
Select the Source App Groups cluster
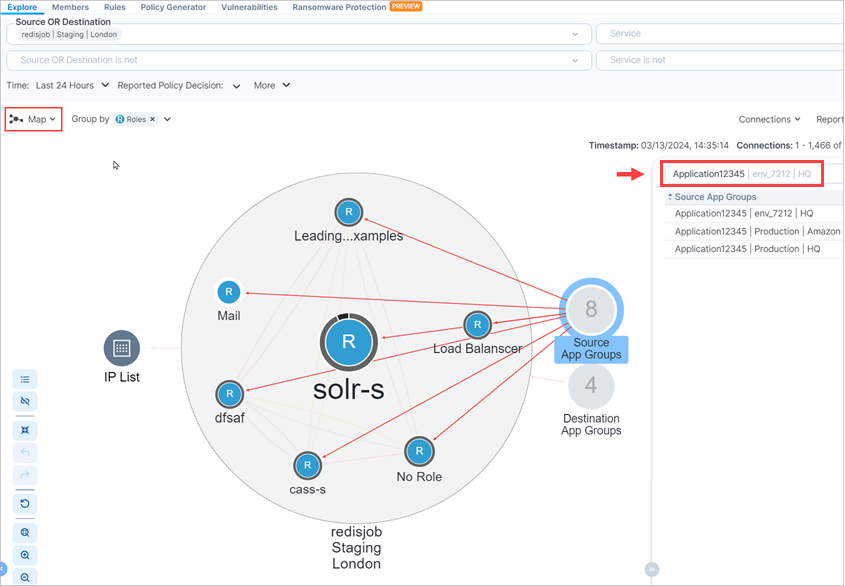(x=591, y=310)
